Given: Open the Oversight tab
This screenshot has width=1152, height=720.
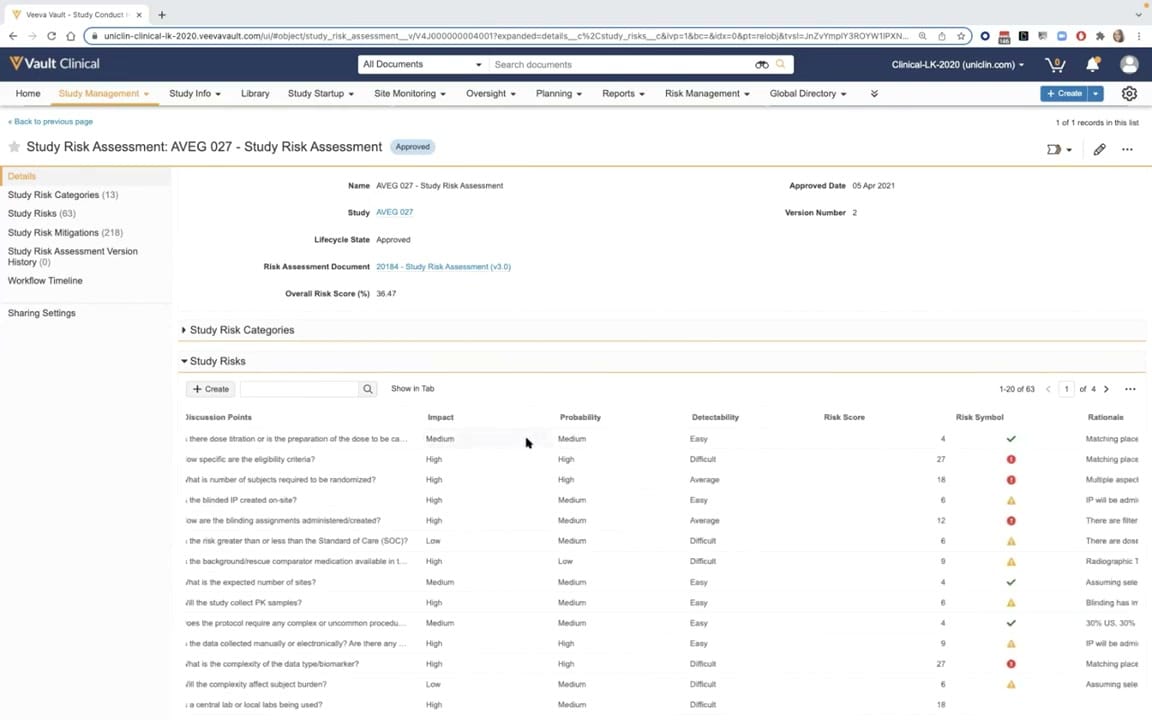Looking at the screenshot, I should point(491,94).
